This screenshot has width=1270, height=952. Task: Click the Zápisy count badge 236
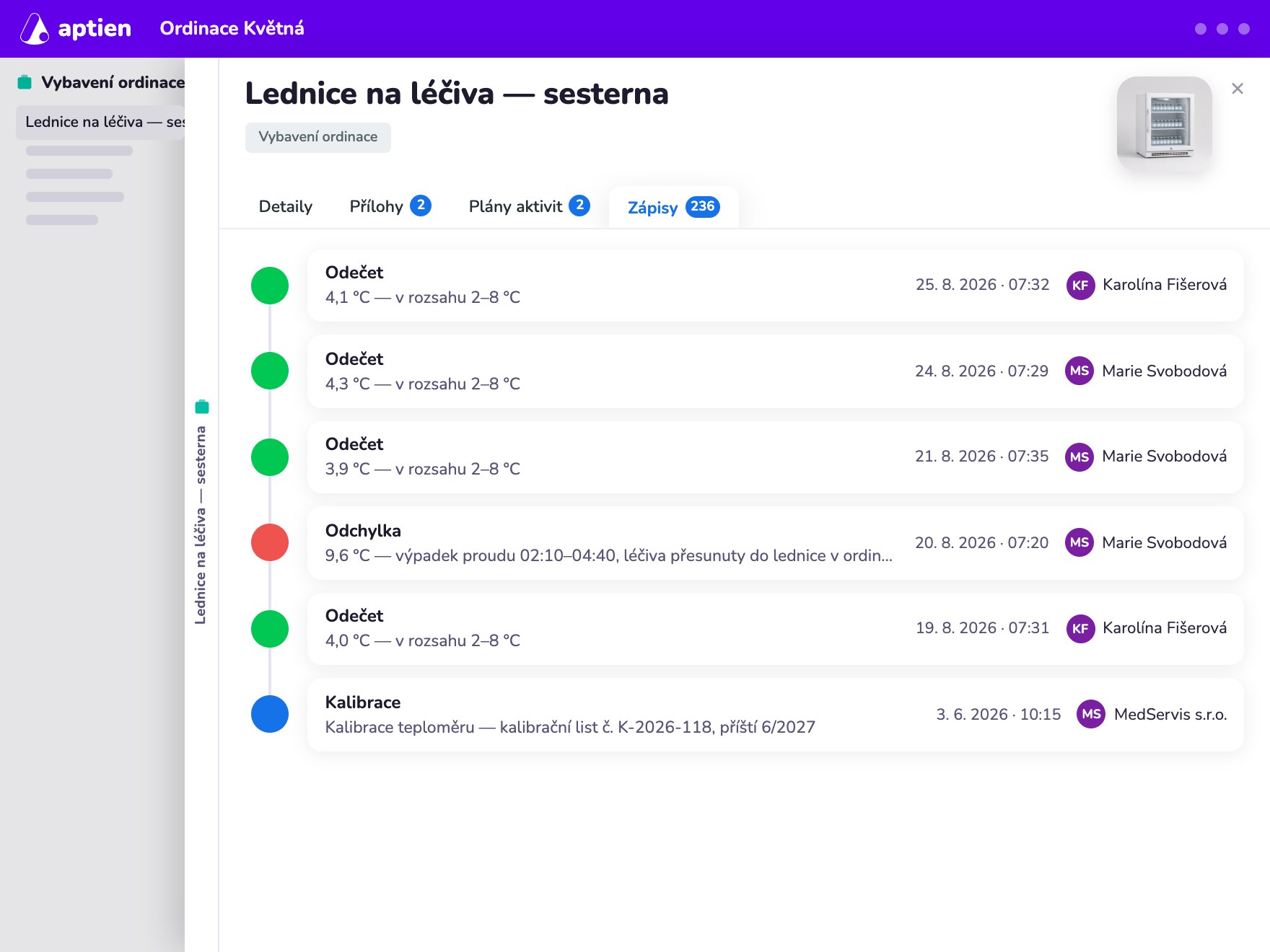point(702,207)
